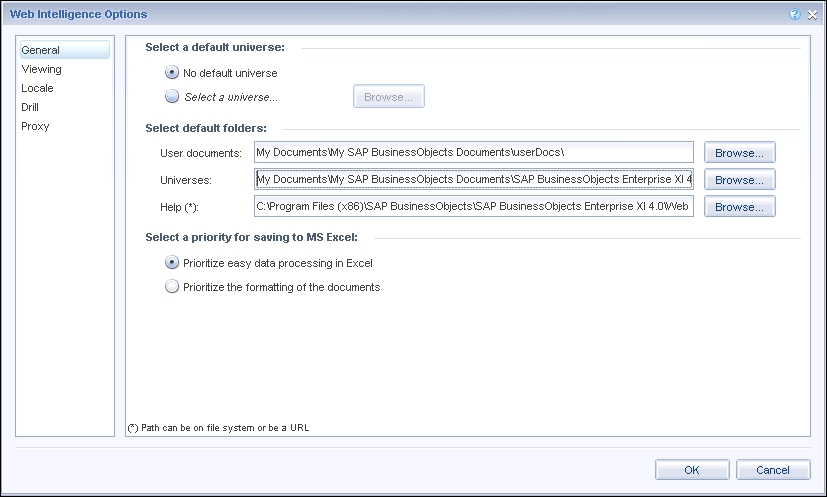
Task: Select Prioritize the formatting of the documents
Action: 172,286
